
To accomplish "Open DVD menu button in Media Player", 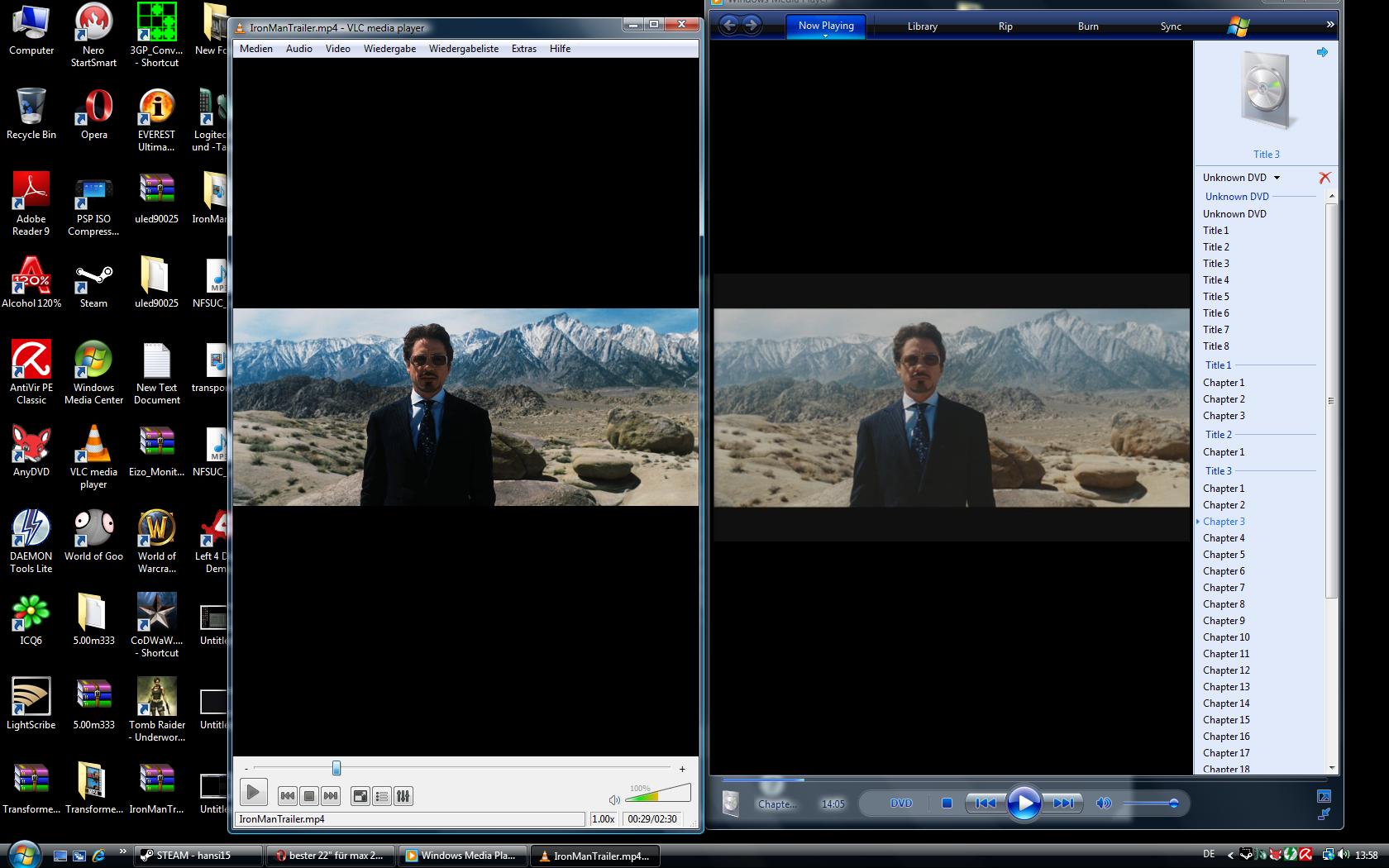I will coord(901,803).
